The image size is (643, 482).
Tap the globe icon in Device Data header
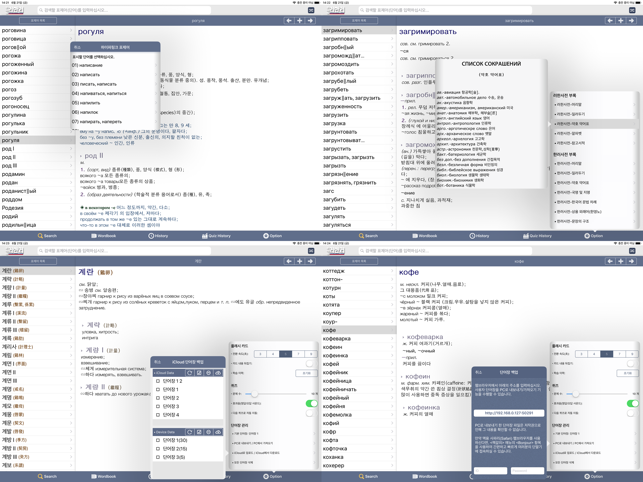tap(208, 432)
